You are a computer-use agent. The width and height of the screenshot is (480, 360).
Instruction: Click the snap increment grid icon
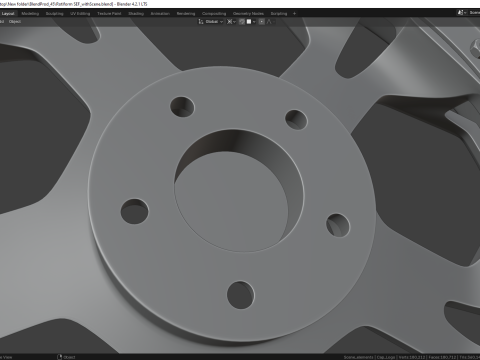(249, 22)
